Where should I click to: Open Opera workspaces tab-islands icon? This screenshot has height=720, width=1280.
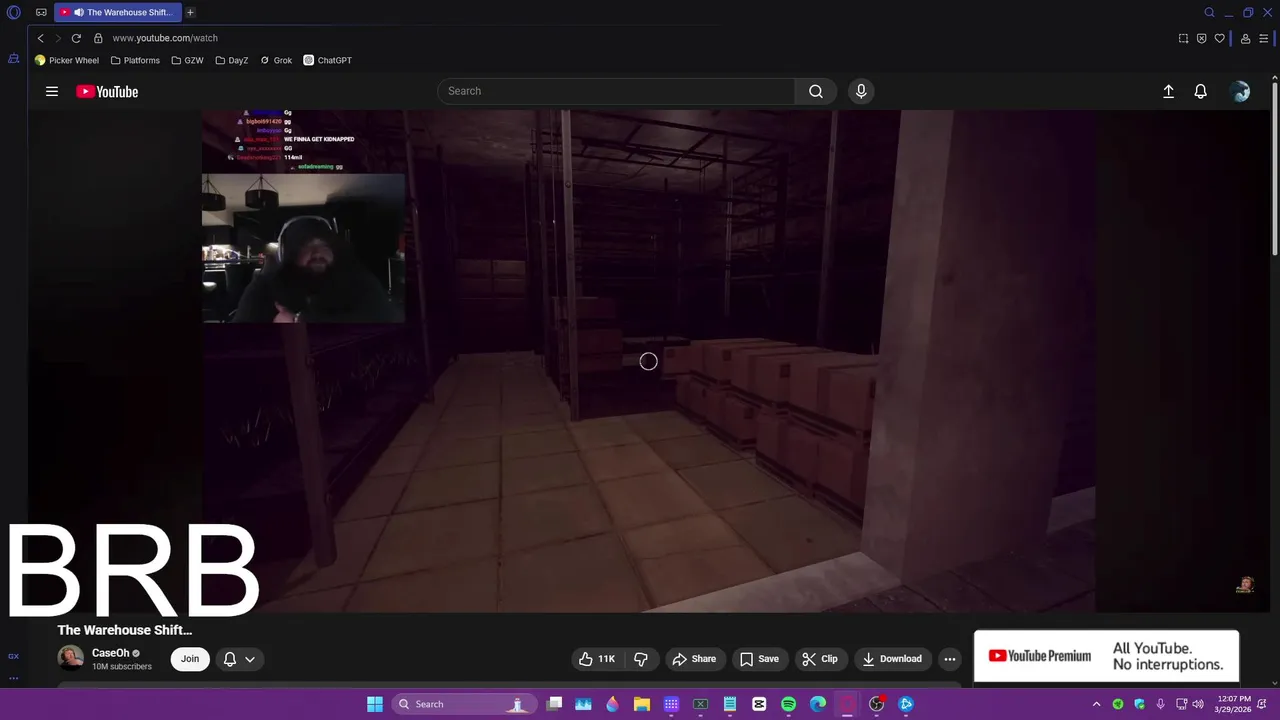pyautogui.click(x=41, y=13)
